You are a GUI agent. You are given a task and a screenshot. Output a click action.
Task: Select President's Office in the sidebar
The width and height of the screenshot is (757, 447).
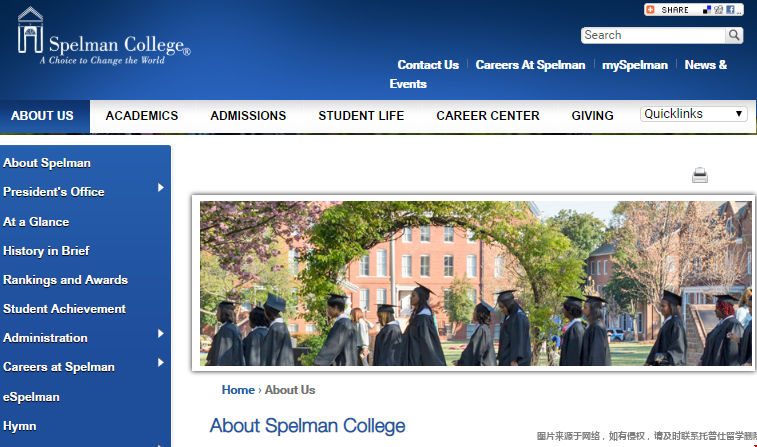pyautogui.click(x=54, y=192)
